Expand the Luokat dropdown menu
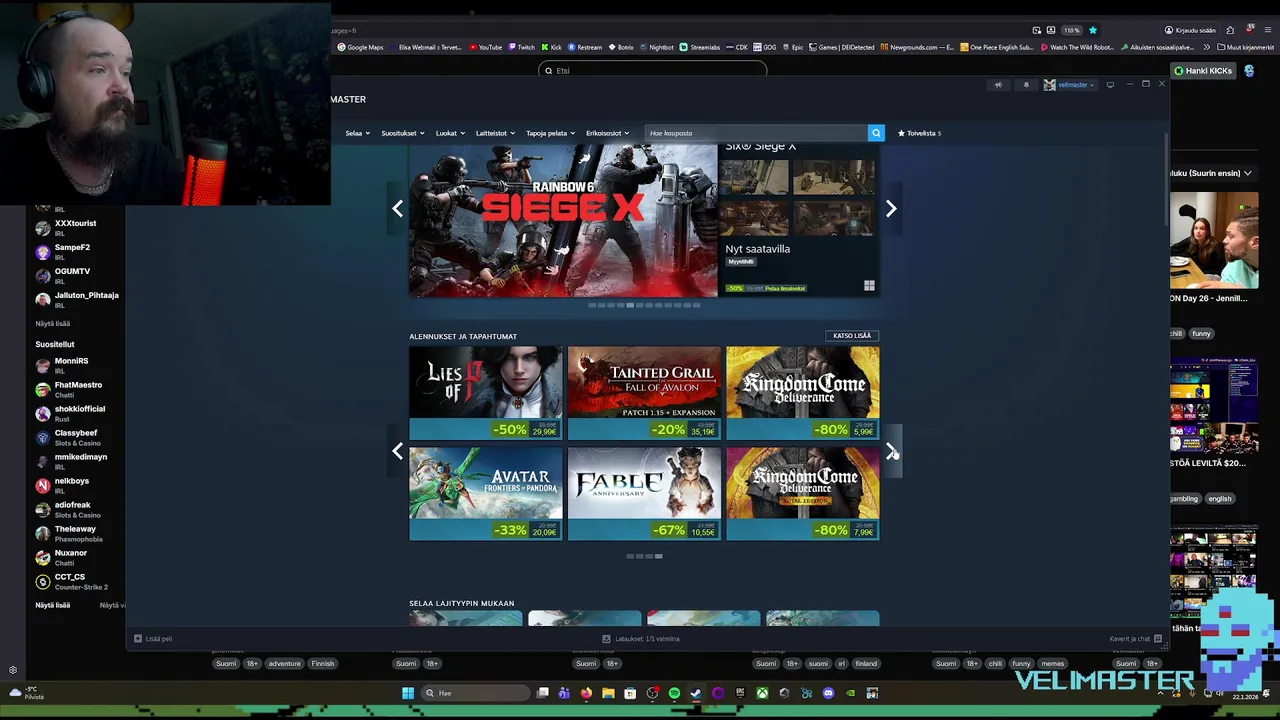1280x720 pixels. click(449, 133)
